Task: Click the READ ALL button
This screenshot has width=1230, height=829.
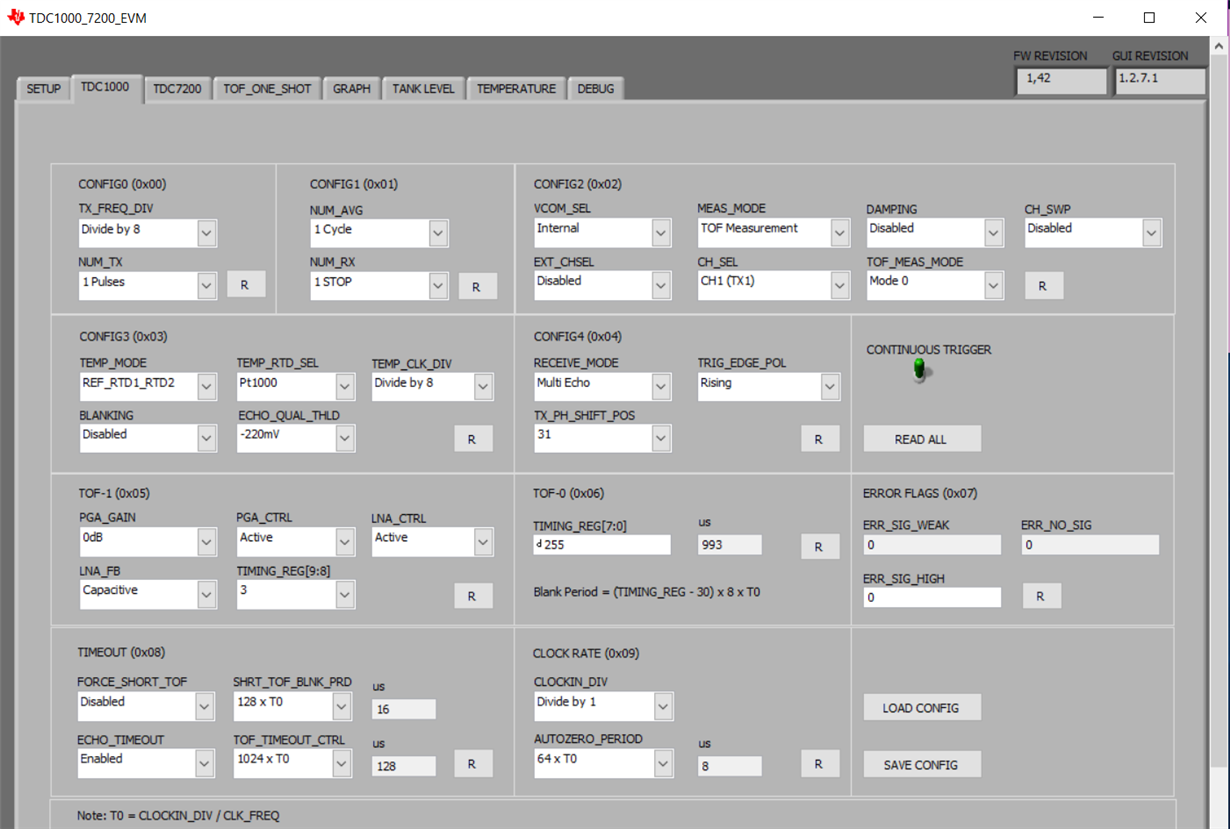Action: 922,439
